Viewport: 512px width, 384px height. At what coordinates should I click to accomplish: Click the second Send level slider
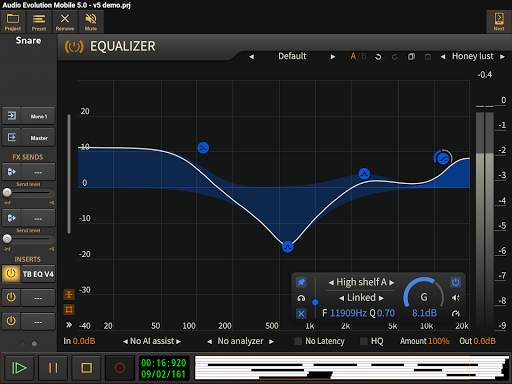pos(28,239)
